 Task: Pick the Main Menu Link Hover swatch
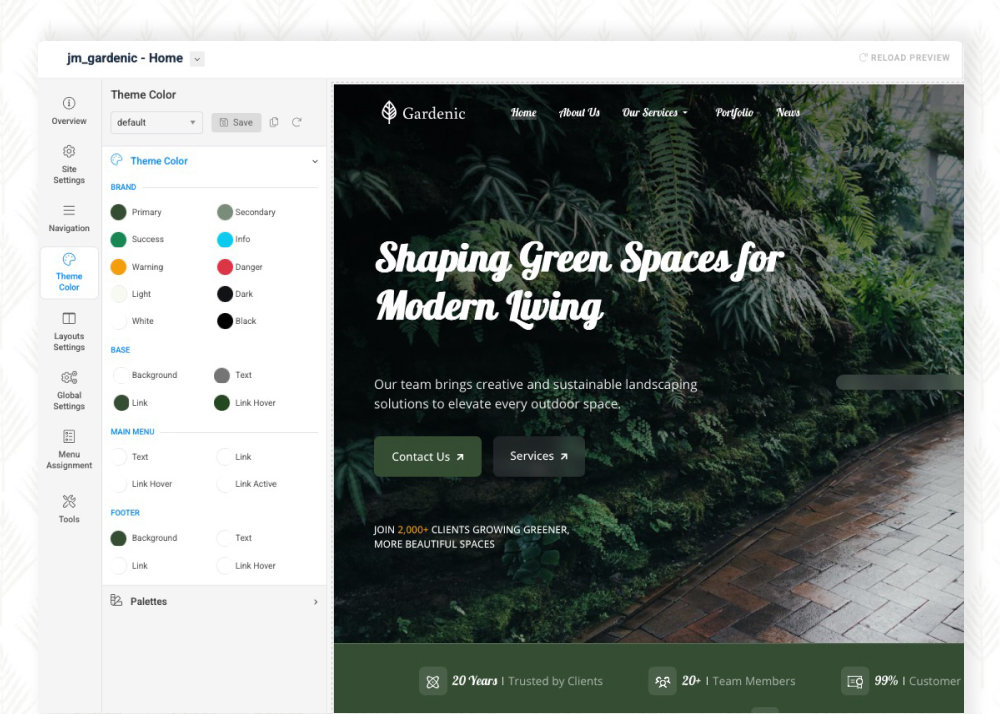tap(119, 484)
